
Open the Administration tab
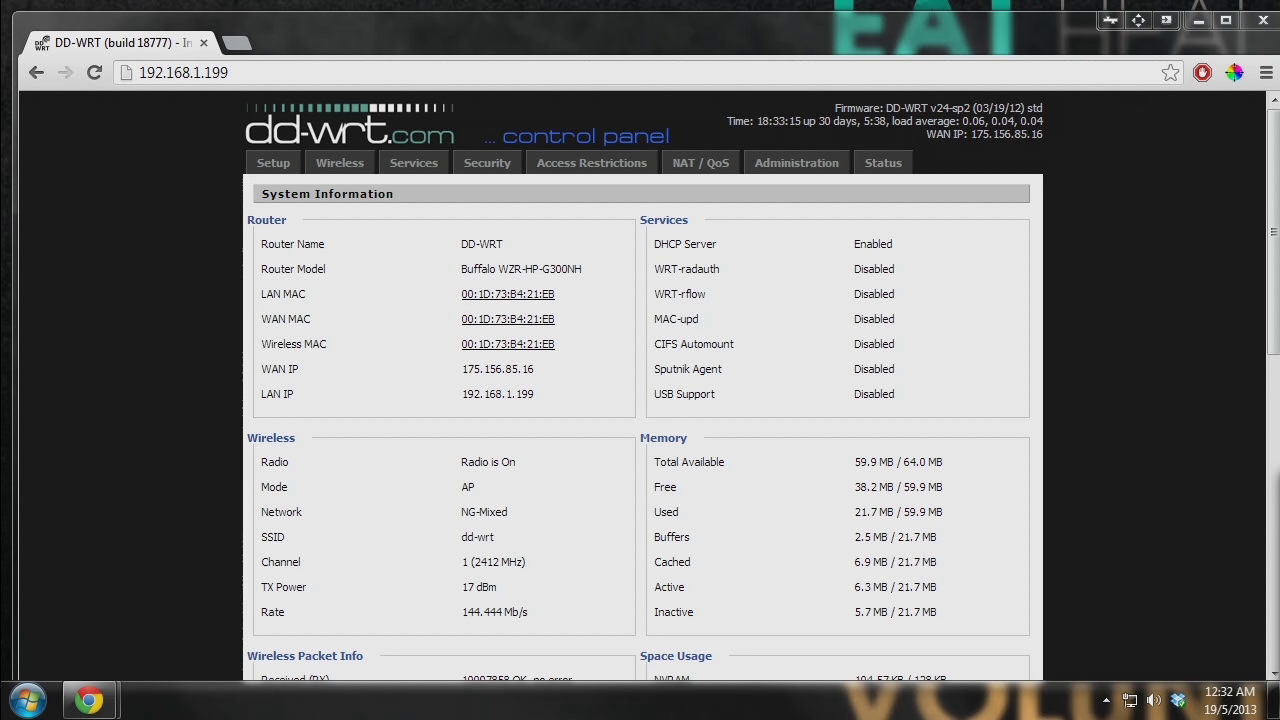tap(797, 163)
